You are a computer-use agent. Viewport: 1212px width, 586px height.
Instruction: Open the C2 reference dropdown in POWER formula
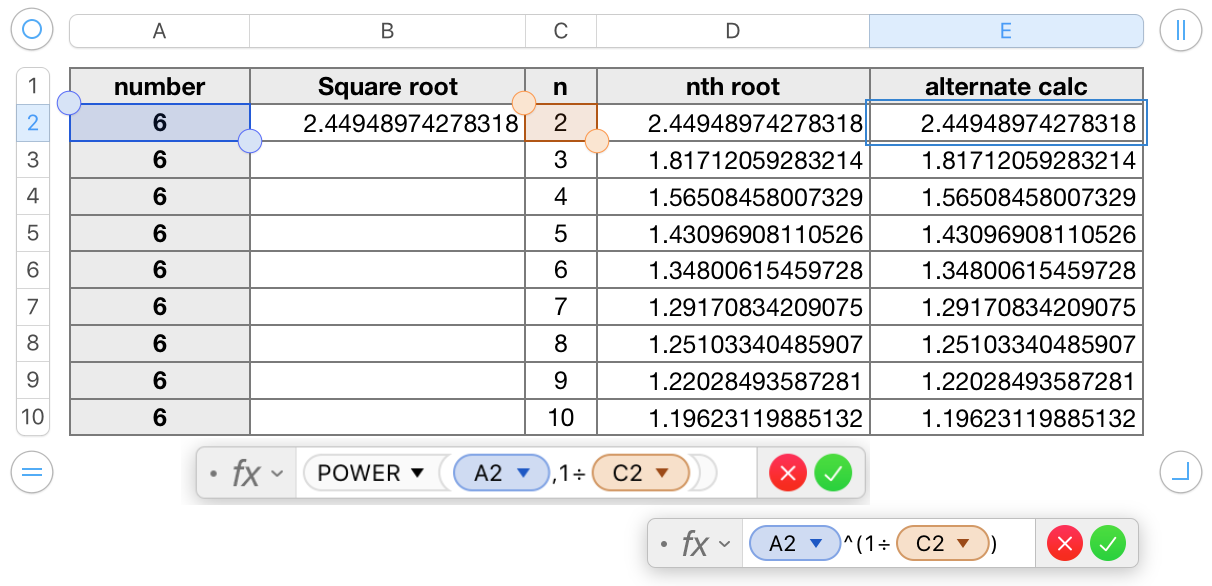click(661, 473)
